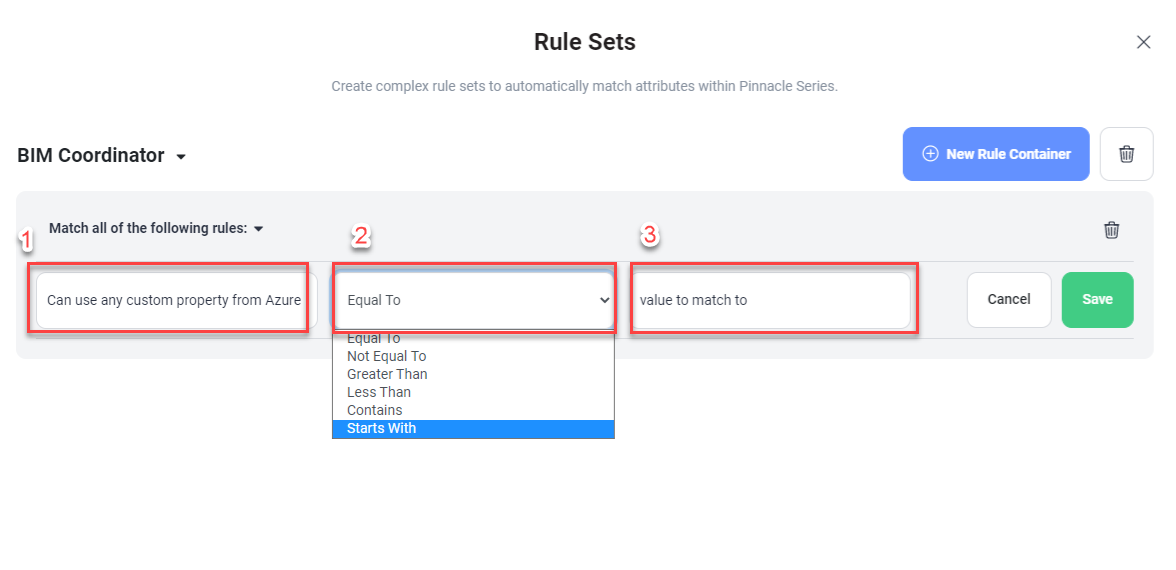Click the Equal To operator combo box

point(473,300)
